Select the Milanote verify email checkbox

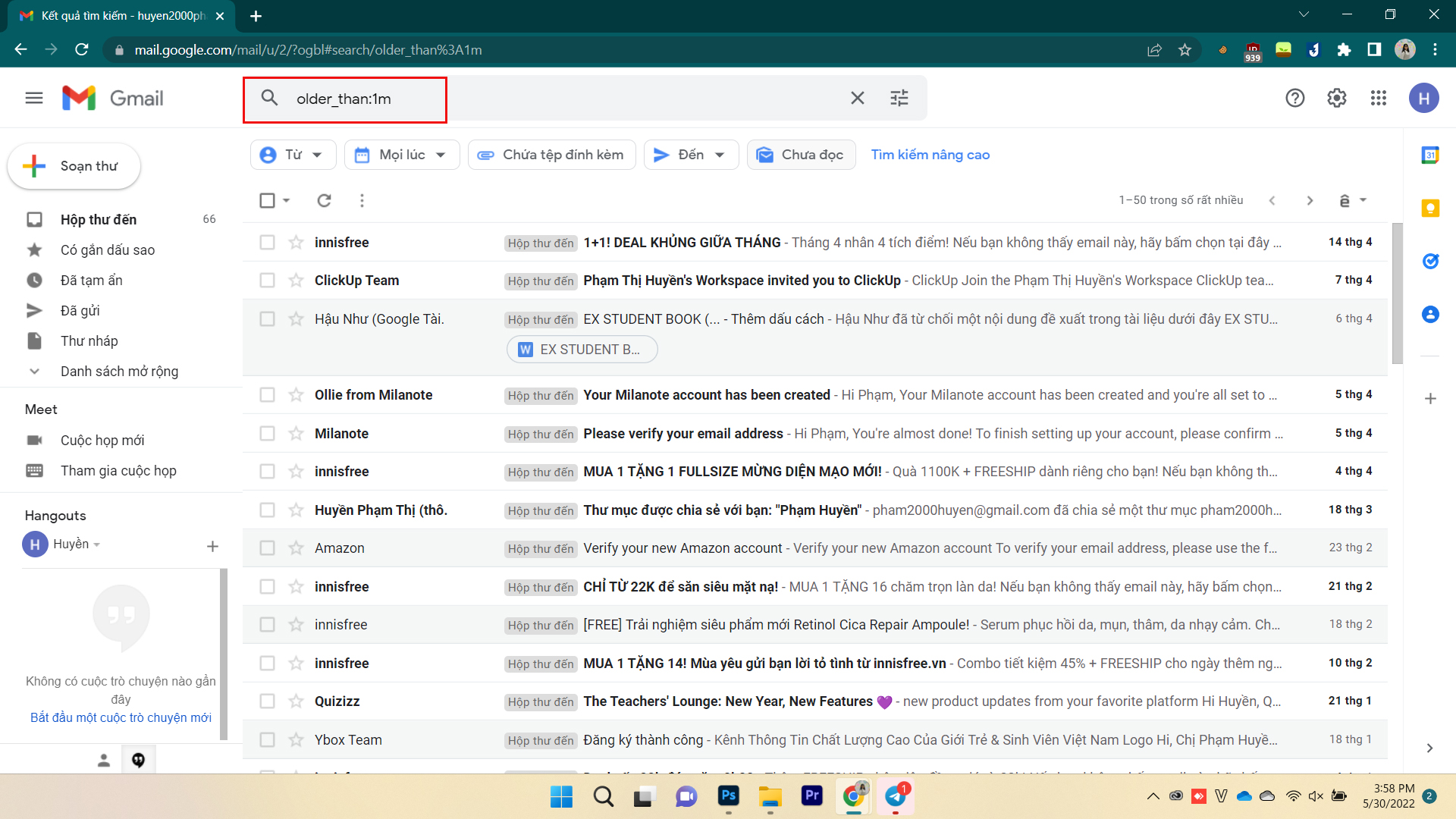click(267, 433)
